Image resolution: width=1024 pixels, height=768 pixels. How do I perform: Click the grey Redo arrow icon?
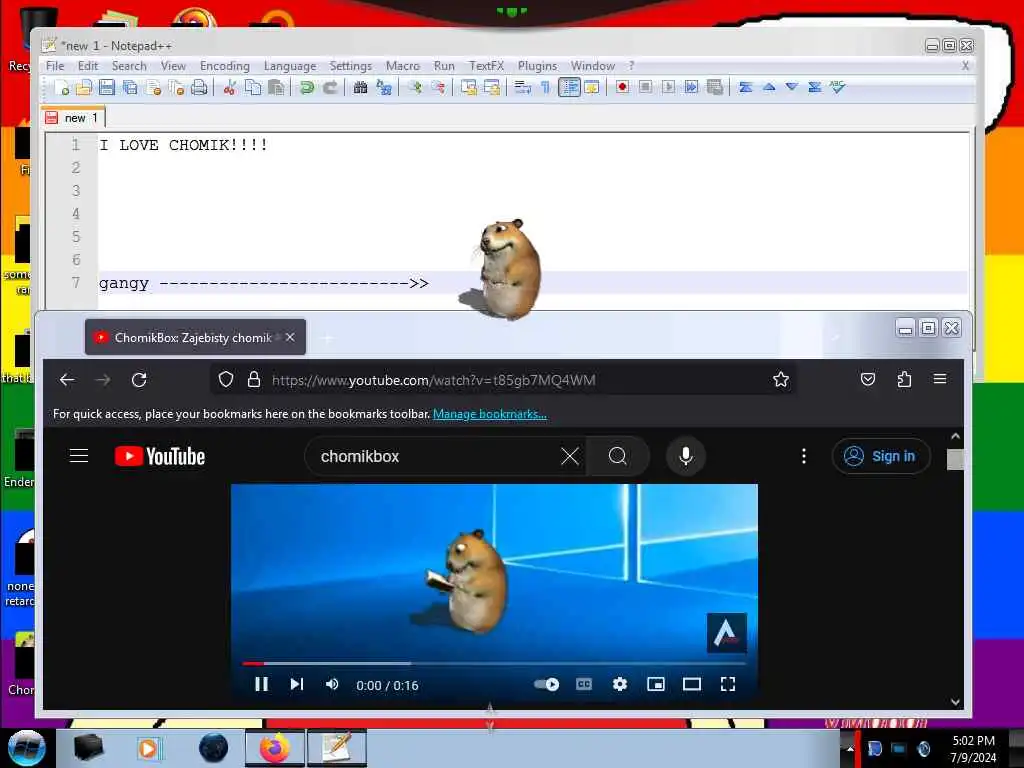tap(330, 88)
